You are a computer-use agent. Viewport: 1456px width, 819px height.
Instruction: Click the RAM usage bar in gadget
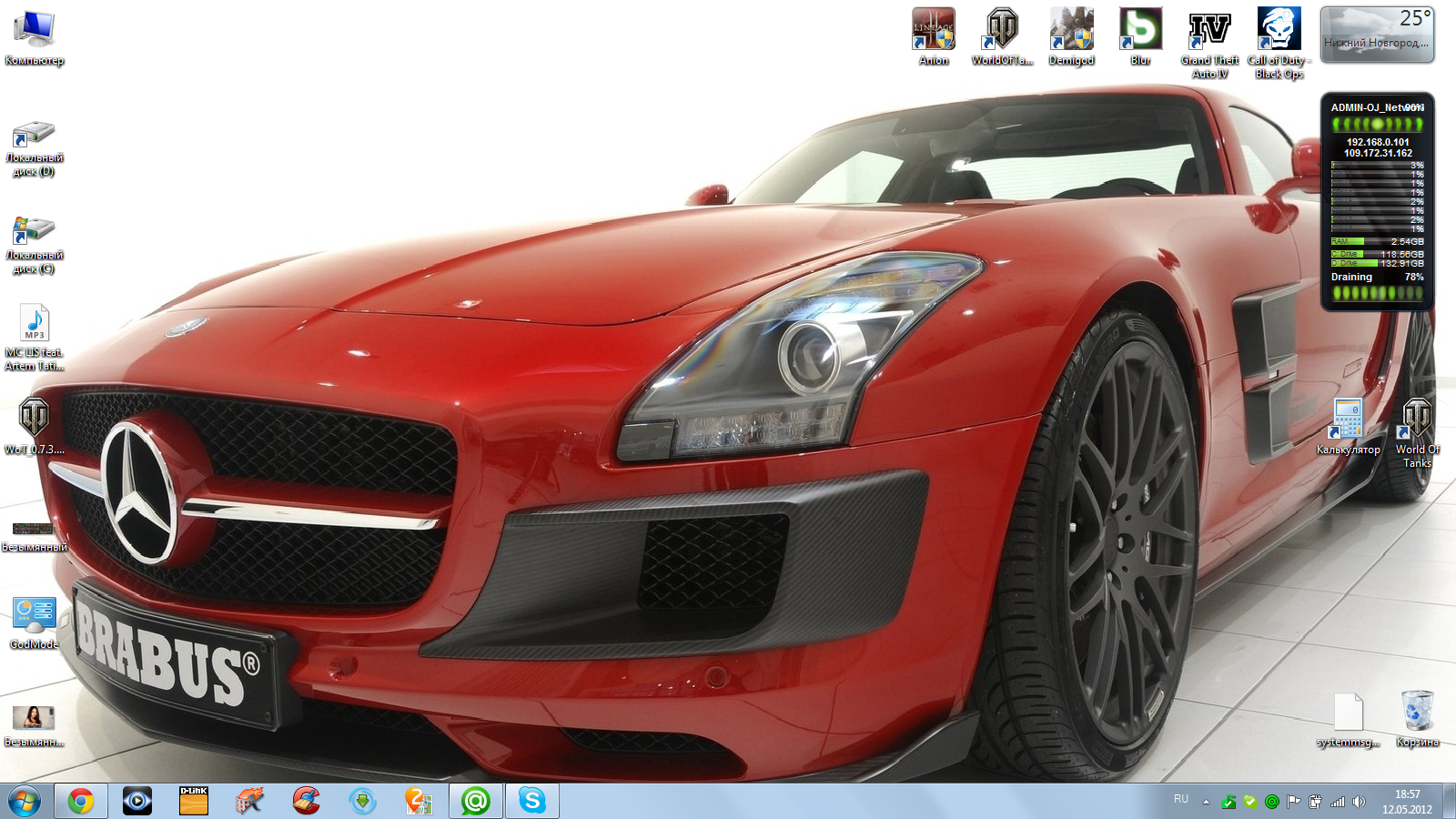tap(1377, 241)
